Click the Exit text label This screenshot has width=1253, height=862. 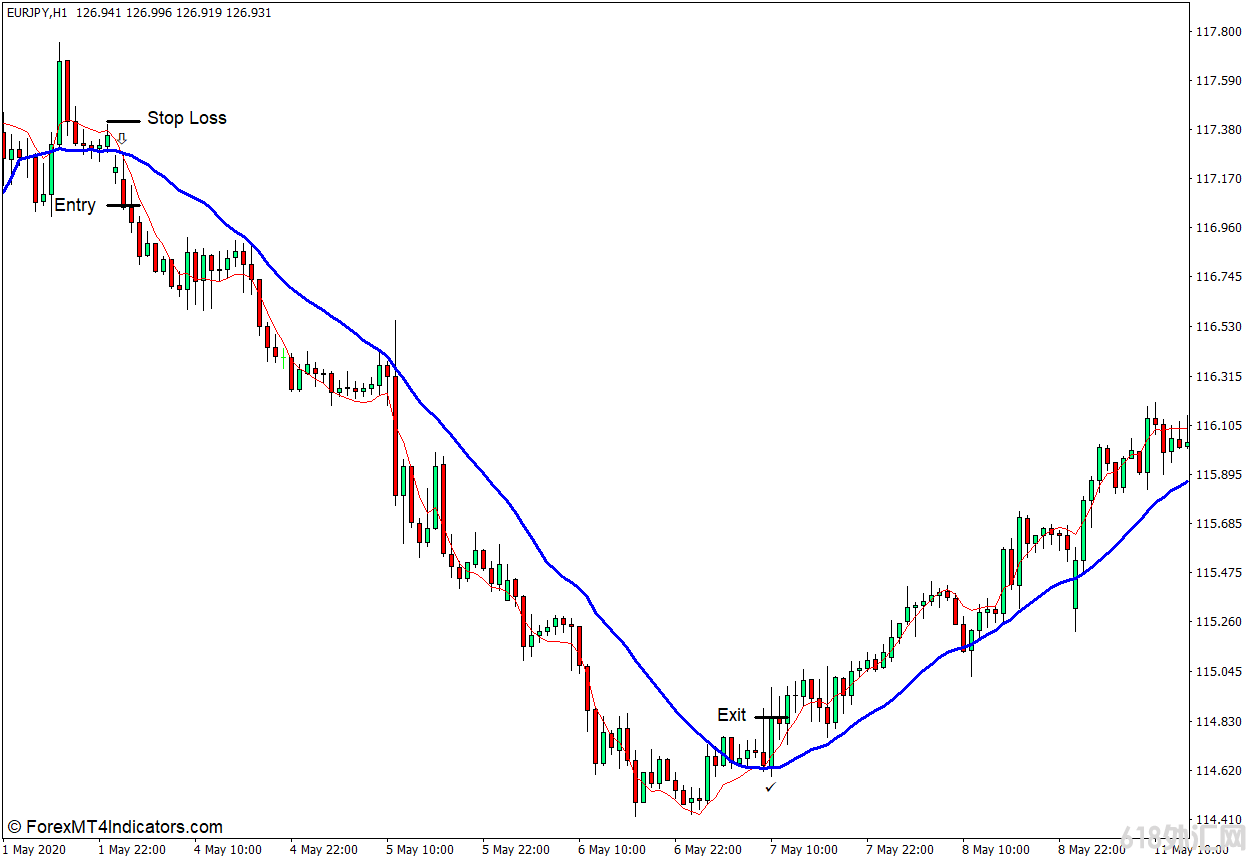732,715
